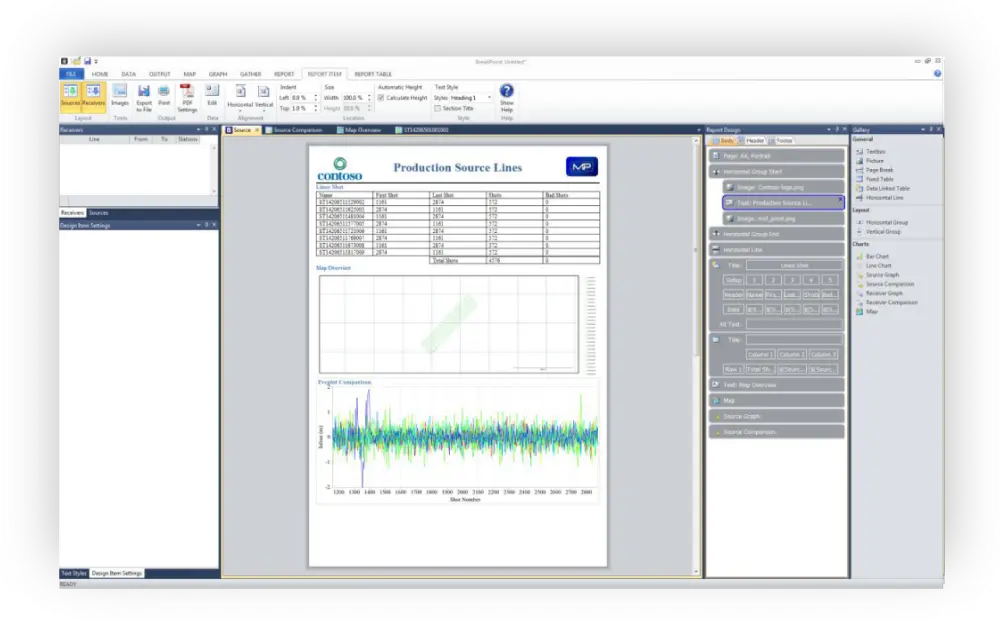This screenshot has width=1000, height=644.
Task: Switch to the MAP ribbon tab
Action: point(189,74)
